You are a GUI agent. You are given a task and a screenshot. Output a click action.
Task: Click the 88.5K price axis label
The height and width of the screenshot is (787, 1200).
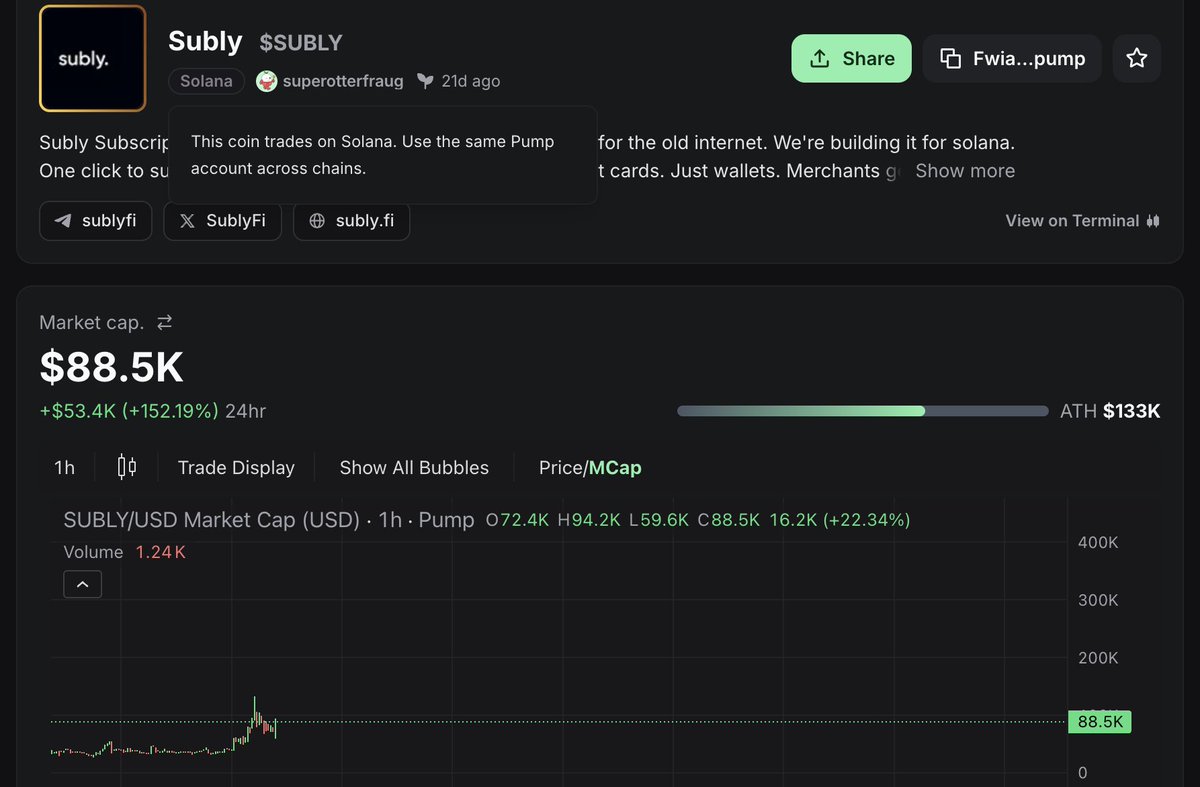coord(1099,721)
